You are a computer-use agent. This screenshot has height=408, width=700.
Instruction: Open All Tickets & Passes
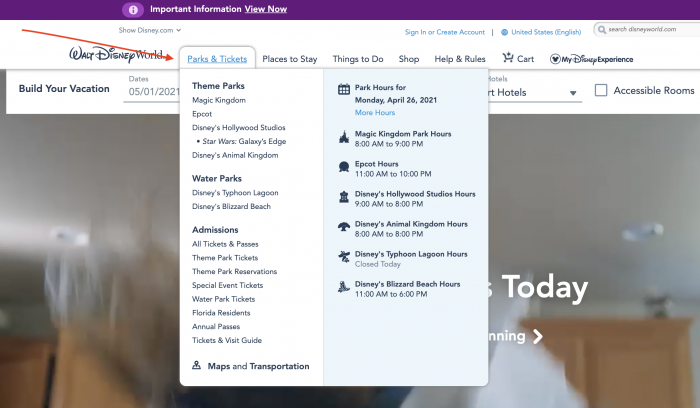point(225,244)
